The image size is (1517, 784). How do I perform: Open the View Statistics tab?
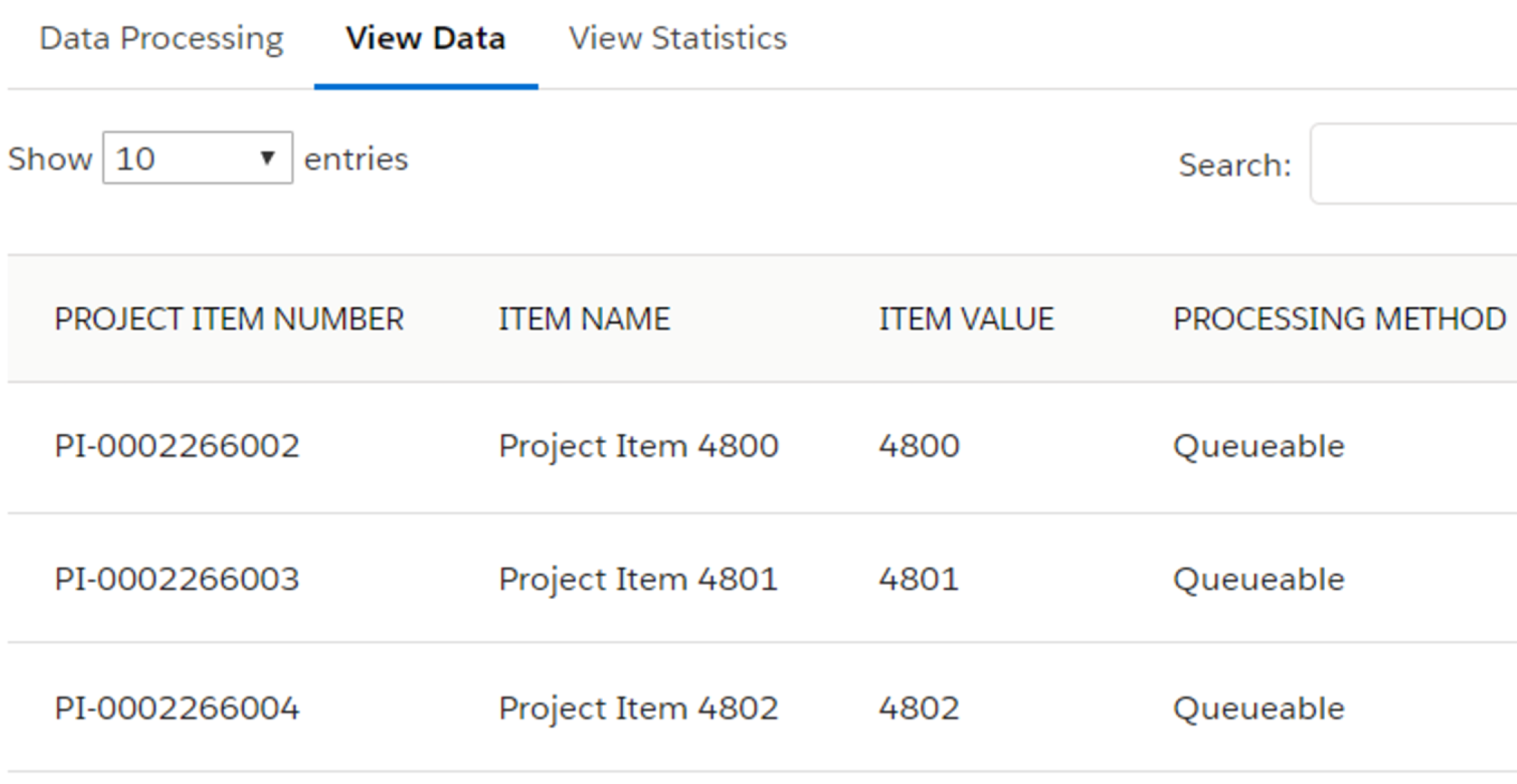pyautogui.click(x=677, y=39)
